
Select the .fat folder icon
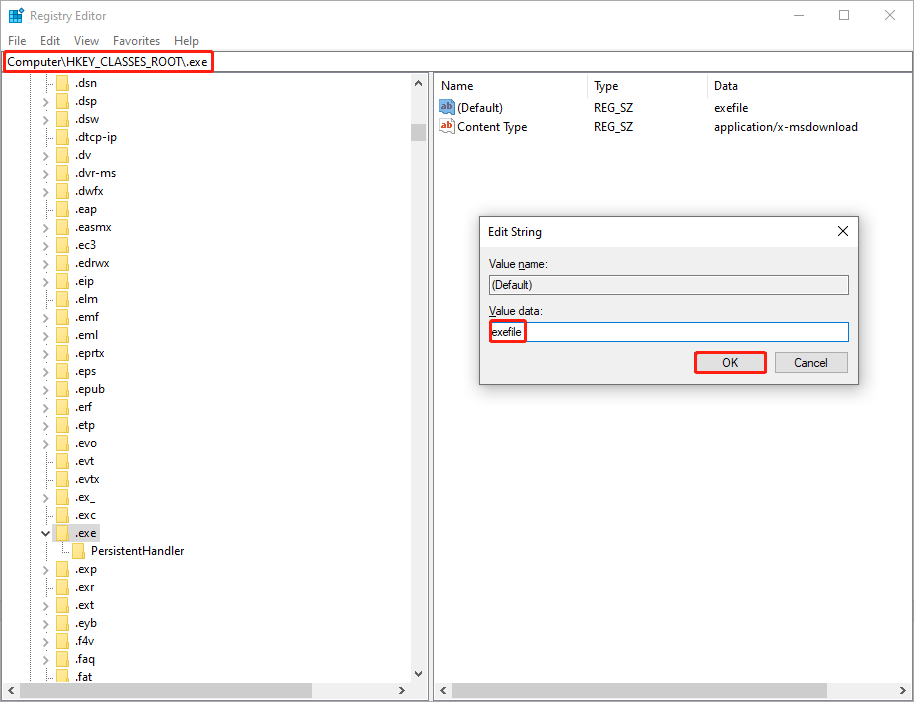[x=62, y=677]
